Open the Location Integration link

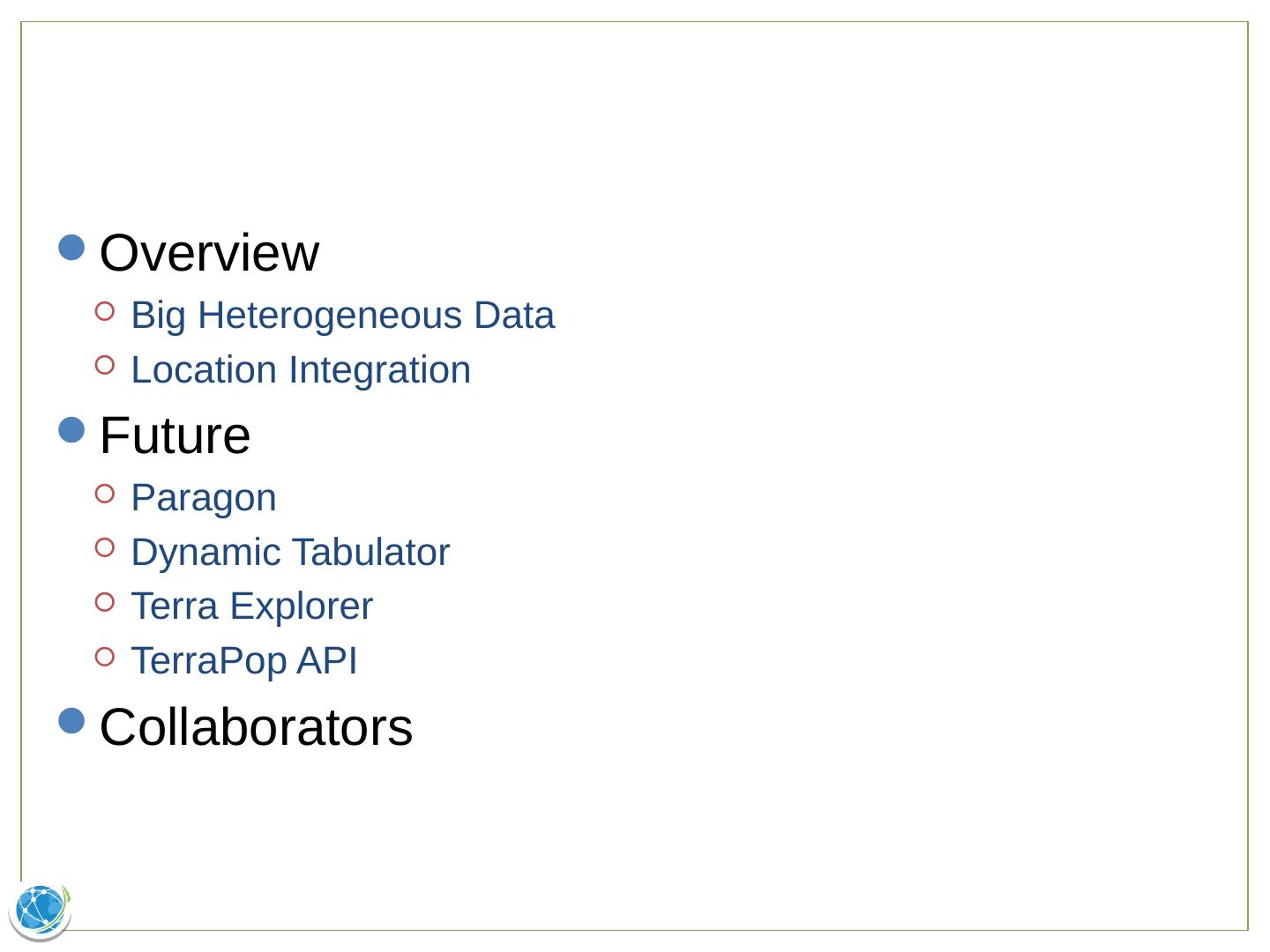[x=301, y=370]
